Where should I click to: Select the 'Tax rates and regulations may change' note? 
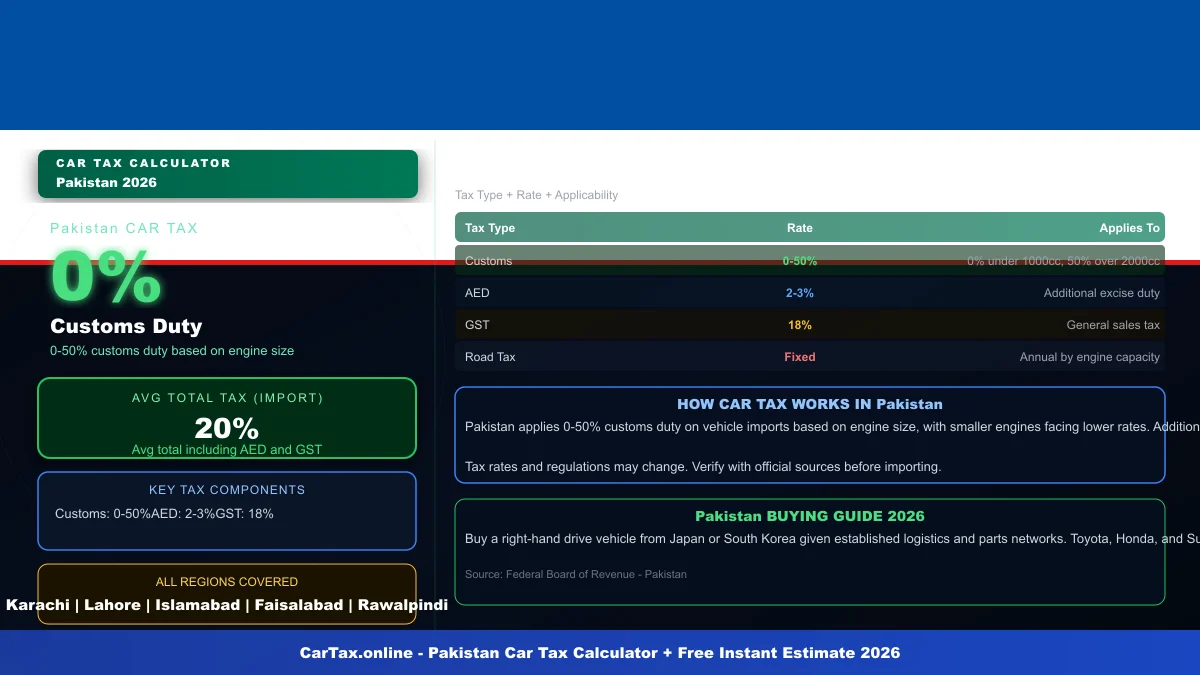coord(703,466)
